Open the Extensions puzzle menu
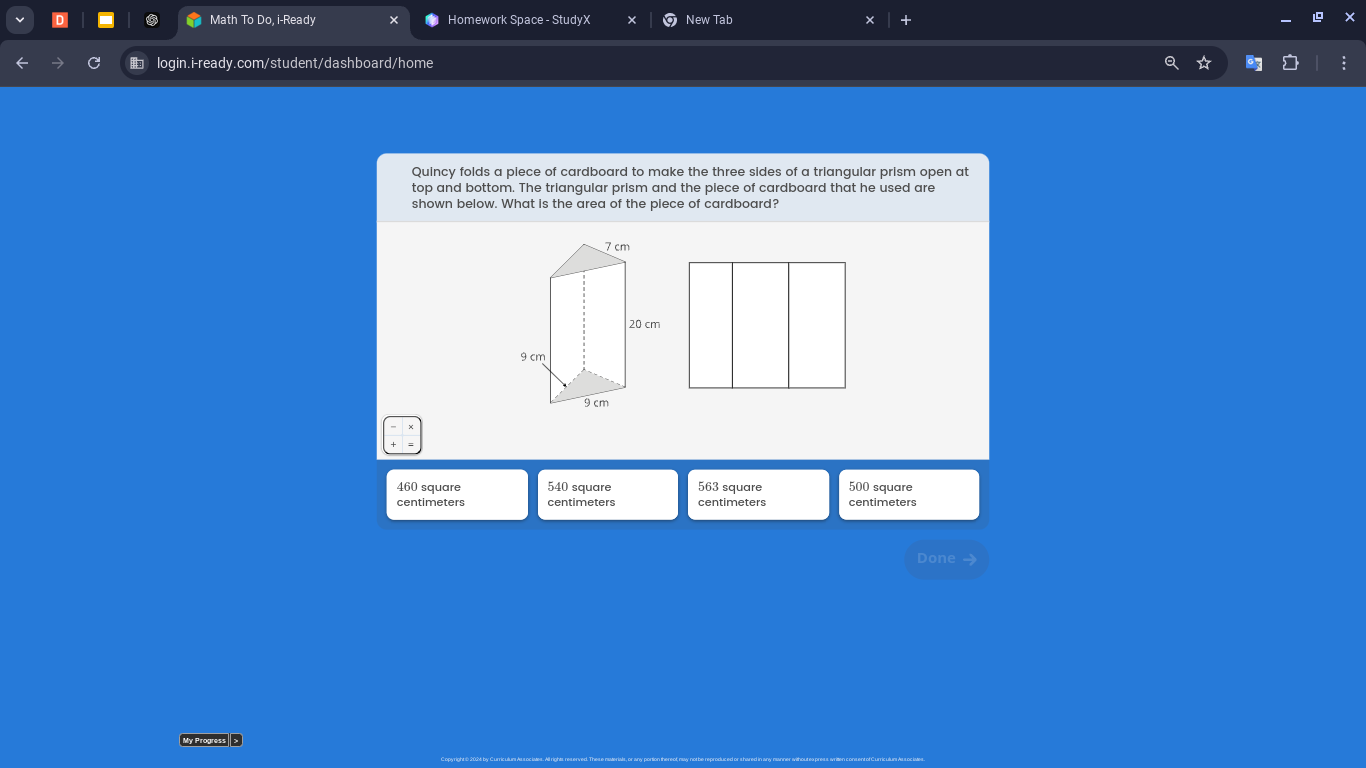Screen dimensions: 1366x768 click(1291, 63)
